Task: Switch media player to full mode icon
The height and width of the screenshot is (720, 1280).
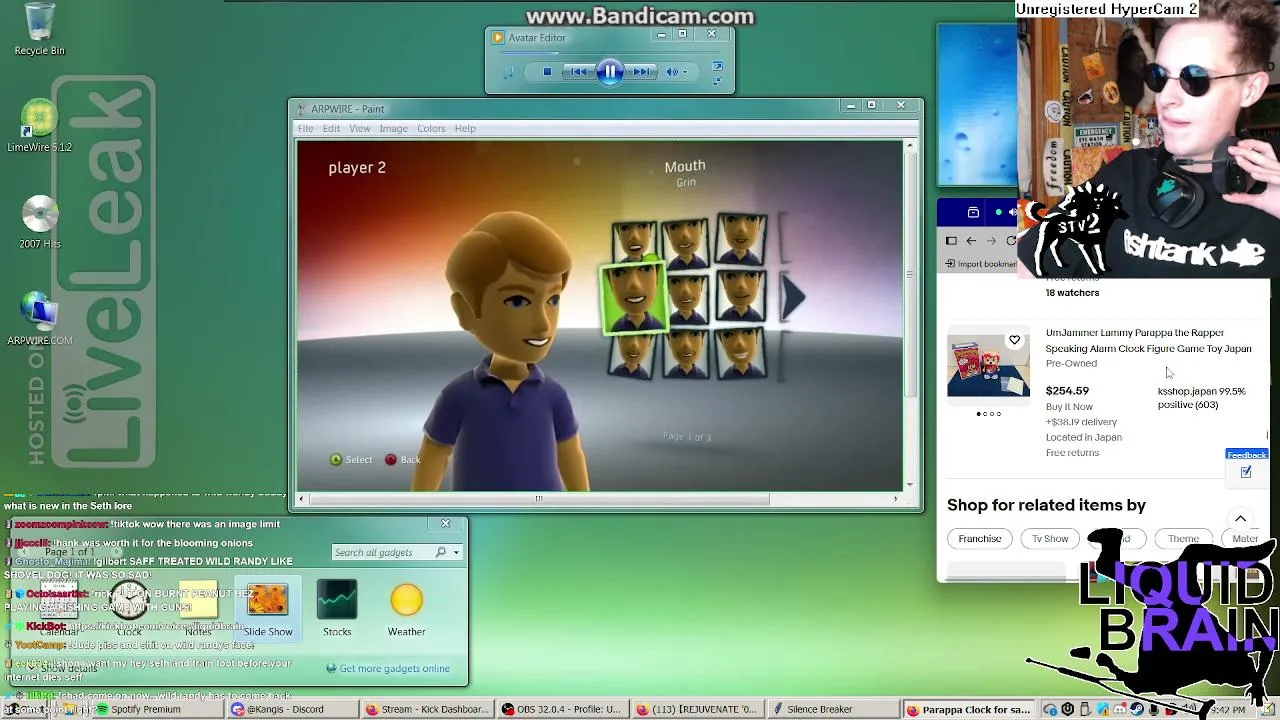Action: (x=717, y=67)
